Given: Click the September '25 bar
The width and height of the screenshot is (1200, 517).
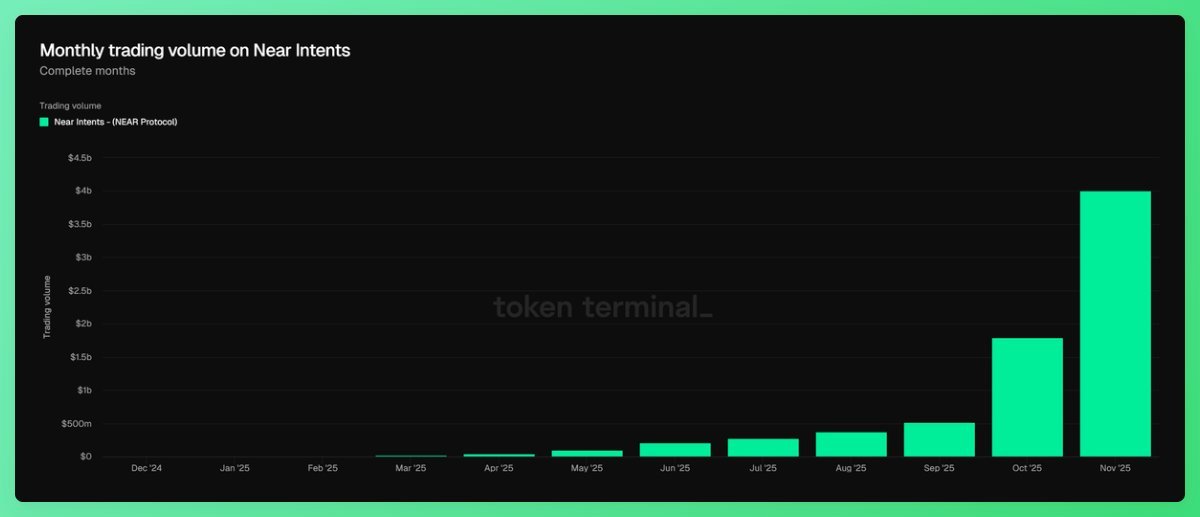Looking at the screenshot, I should point(939,440).
